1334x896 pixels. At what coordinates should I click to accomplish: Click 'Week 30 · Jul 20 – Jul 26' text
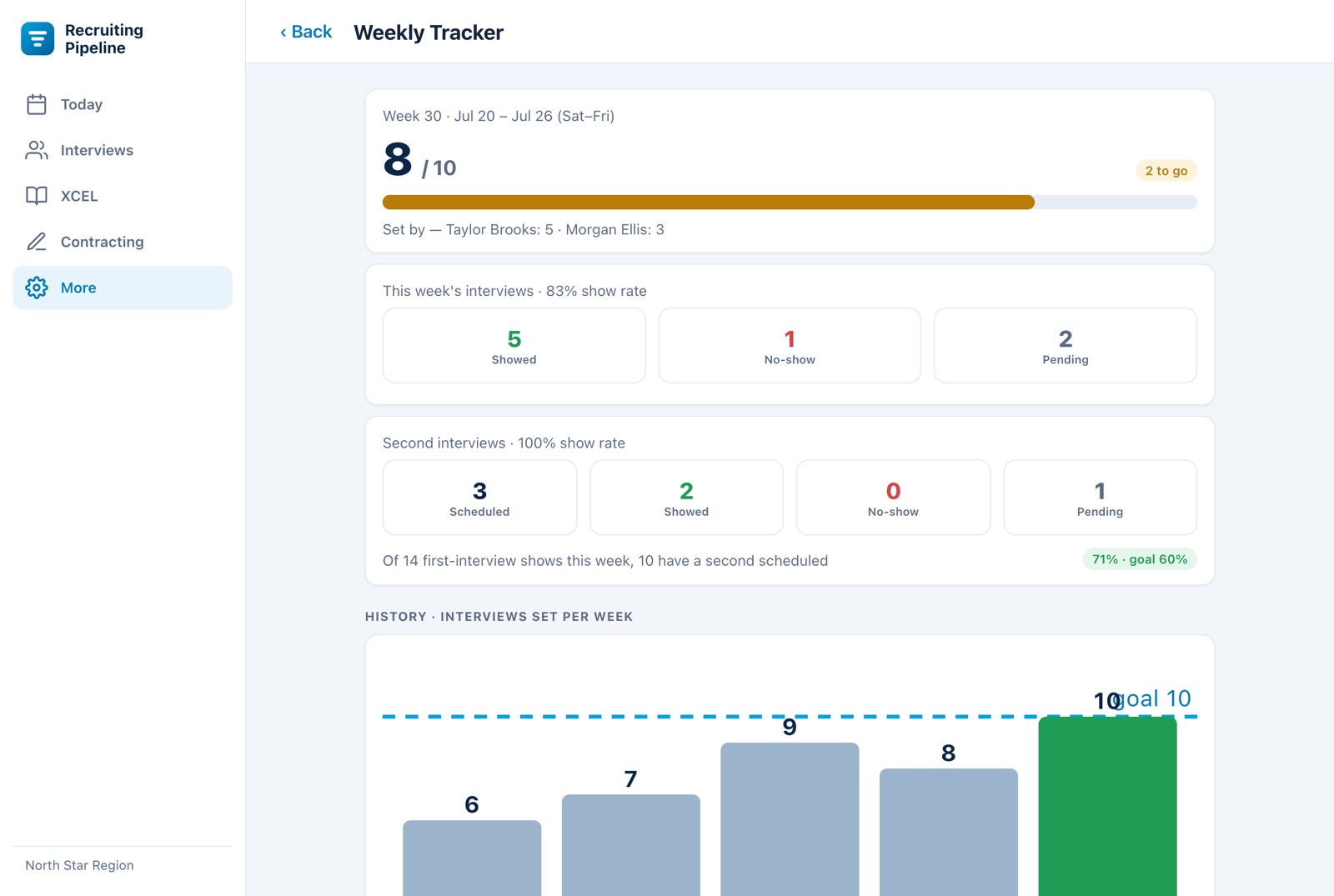499,116
